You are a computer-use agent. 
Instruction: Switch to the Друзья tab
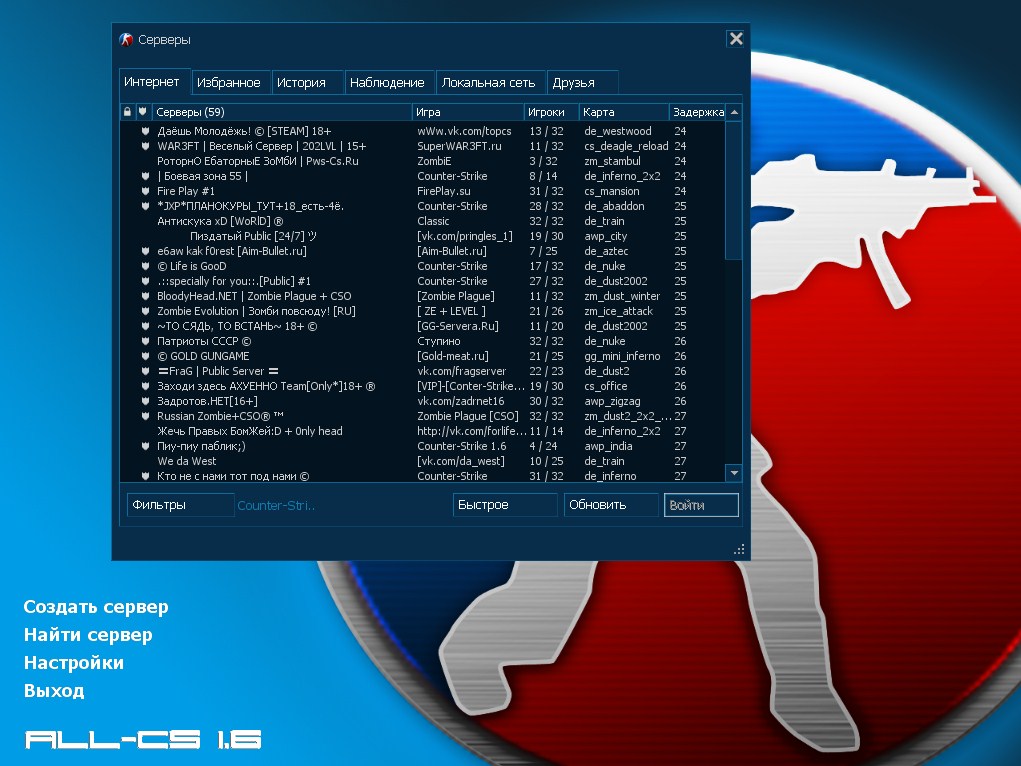[x=583, y=83]
